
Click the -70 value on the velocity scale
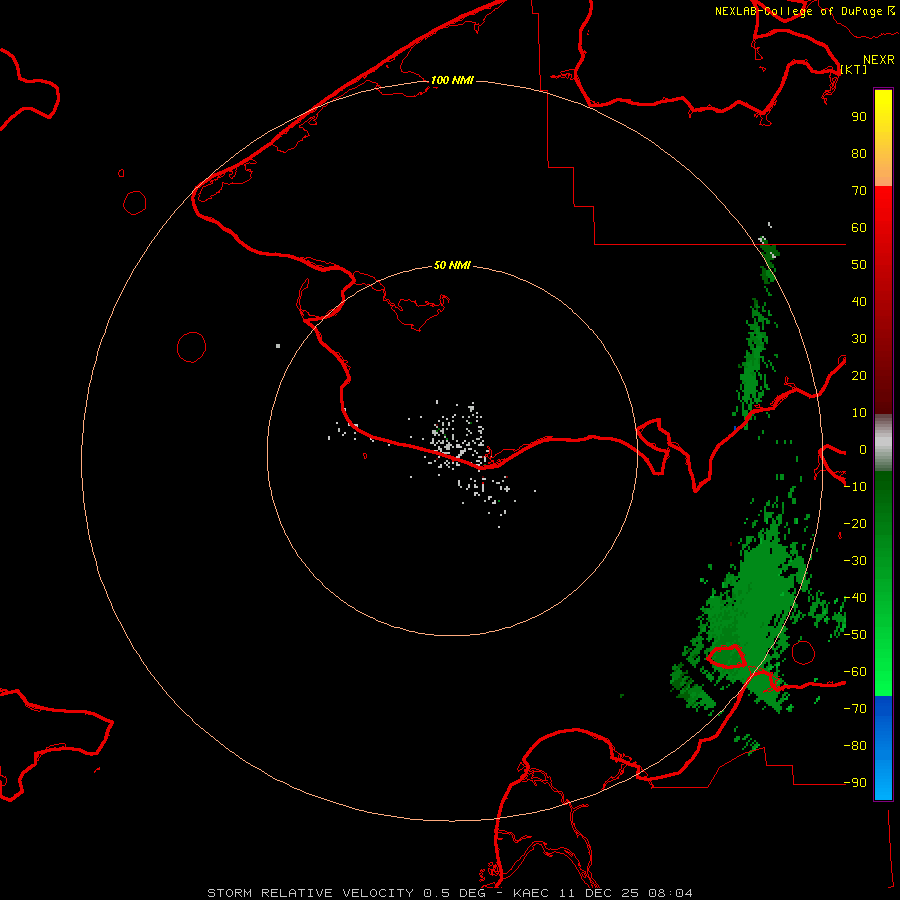point(855,709)
